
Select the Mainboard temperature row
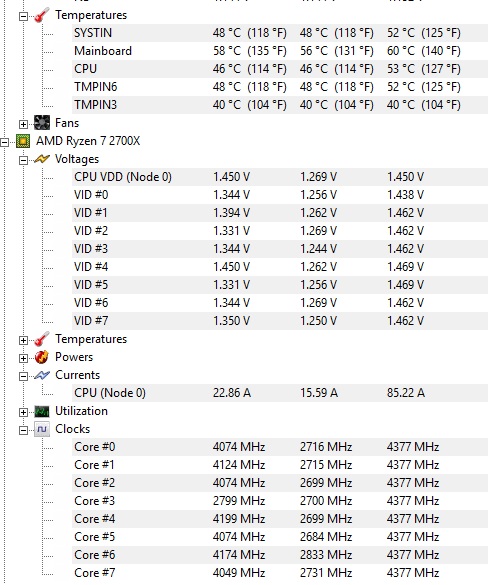click(x=280, y=51)
